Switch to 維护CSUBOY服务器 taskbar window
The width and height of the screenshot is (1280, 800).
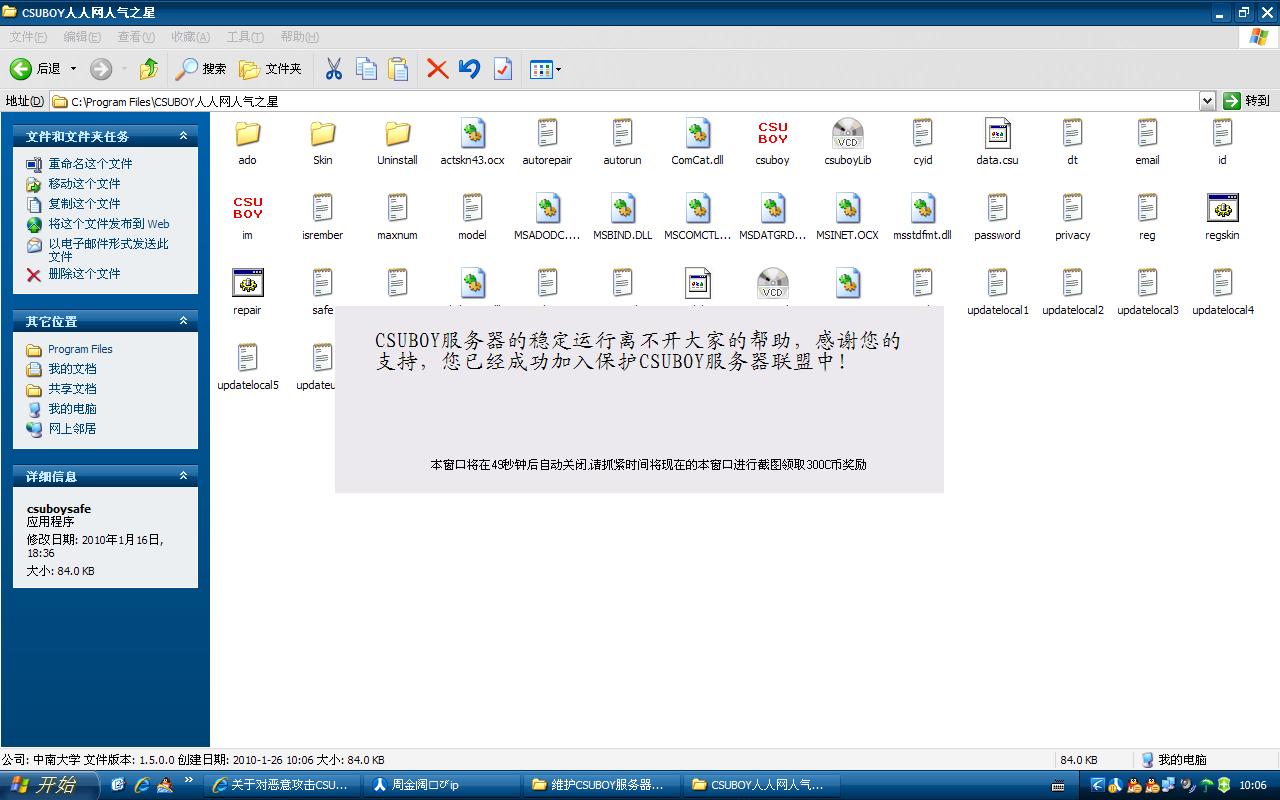(x=603, y=785)
